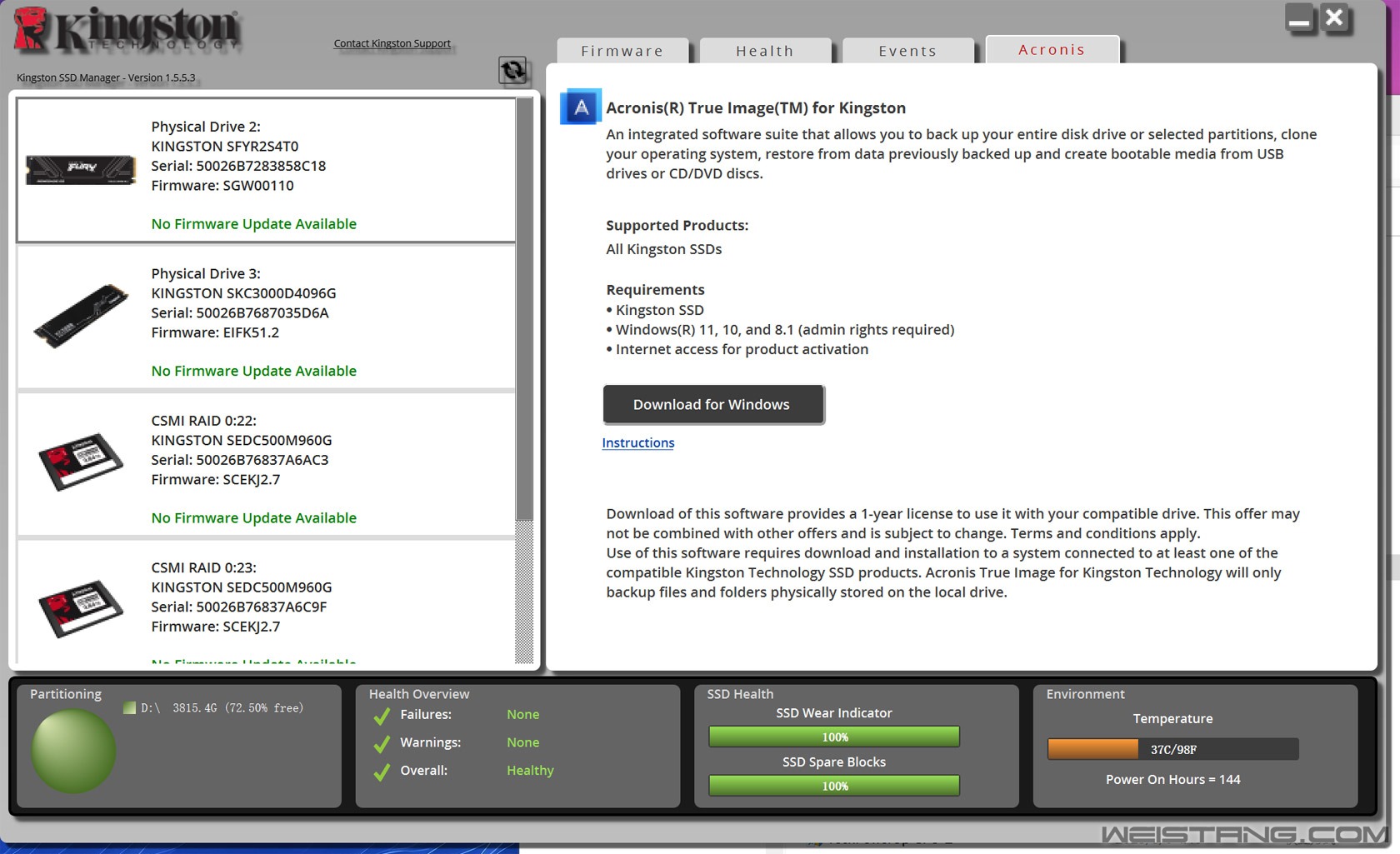This screenshot has height=854, width=1400.
Task: Close the Kingston SSD Manager window
Action: (x=1334, y=18)
